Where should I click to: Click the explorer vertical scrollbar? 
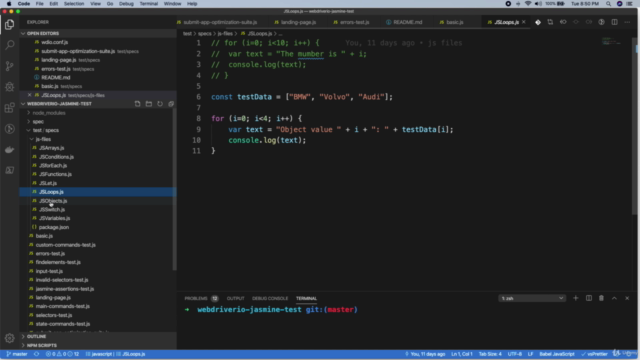(174, 188)
